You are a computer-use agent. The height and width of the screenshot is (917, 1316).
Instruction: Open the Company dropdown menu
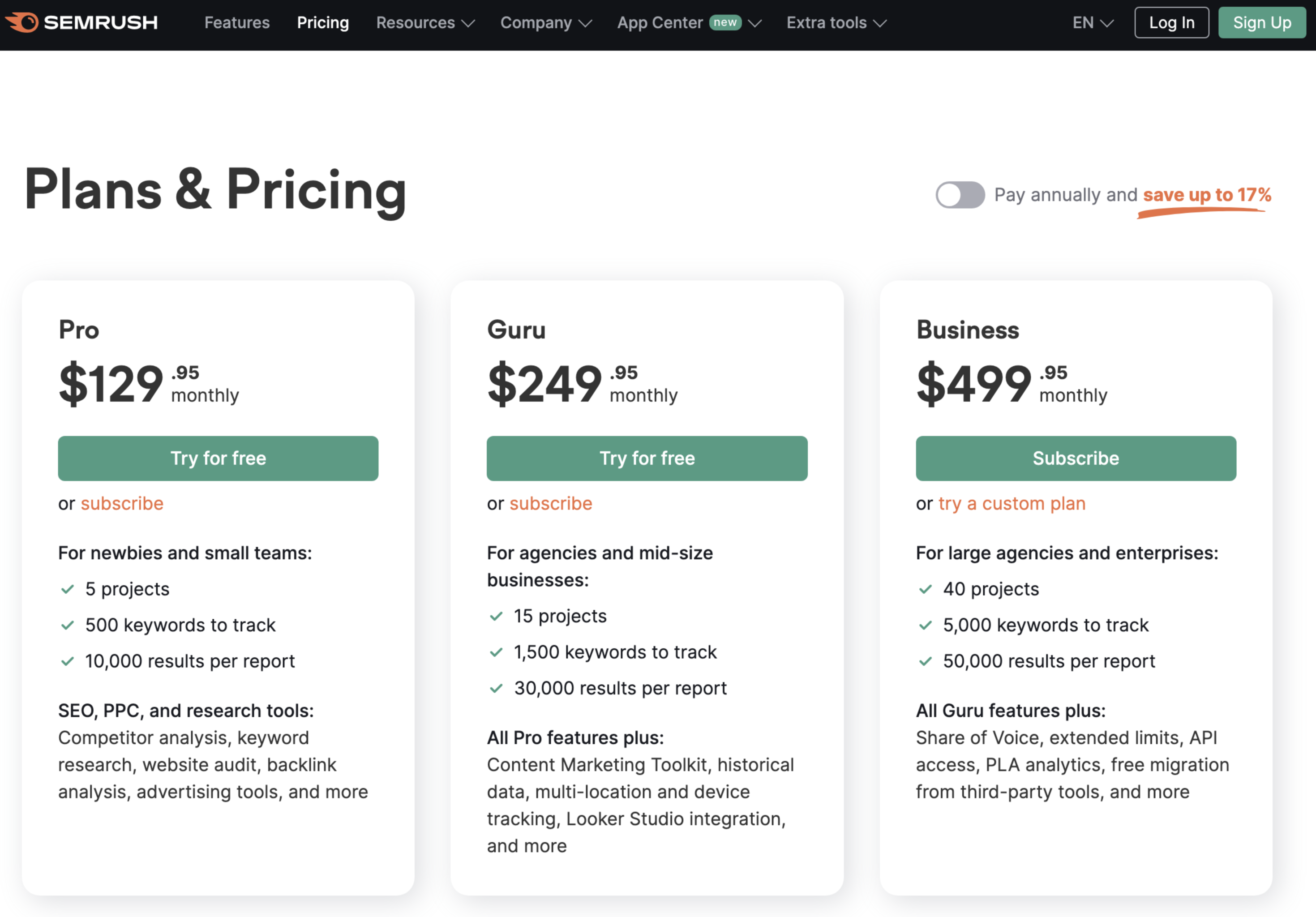click(546, 22)
